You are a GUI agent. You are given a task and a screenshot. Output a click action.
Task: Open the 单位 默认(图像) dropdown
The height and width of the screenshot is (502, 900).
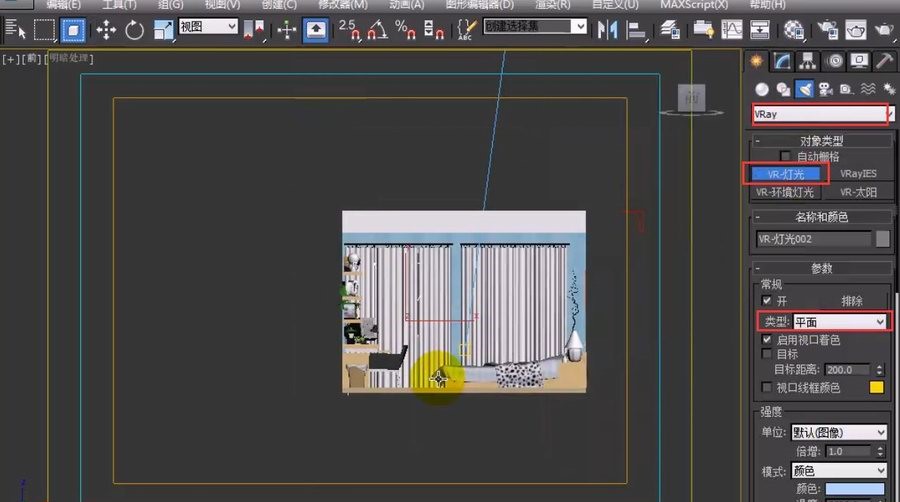839,432
